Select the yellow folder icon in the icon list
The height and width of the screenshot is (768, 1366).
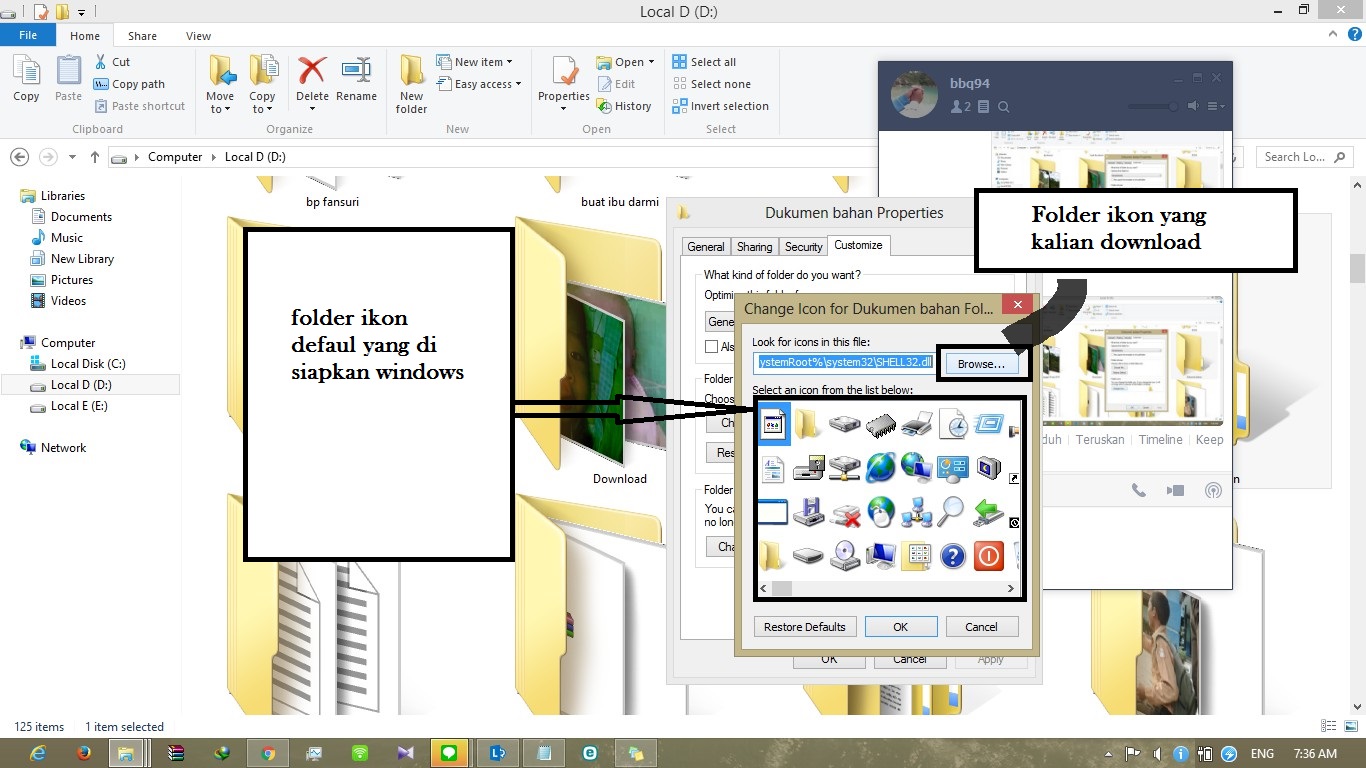point(807,423)
